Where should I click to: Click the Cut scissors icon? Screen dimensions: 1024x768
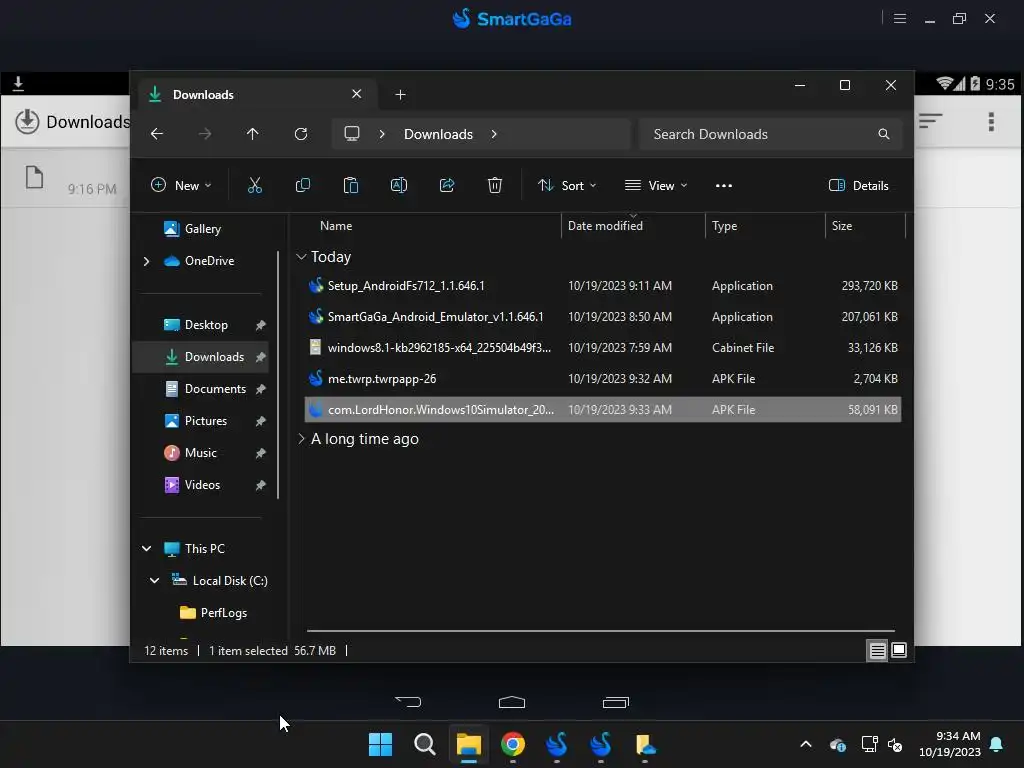tap(255, 185)
